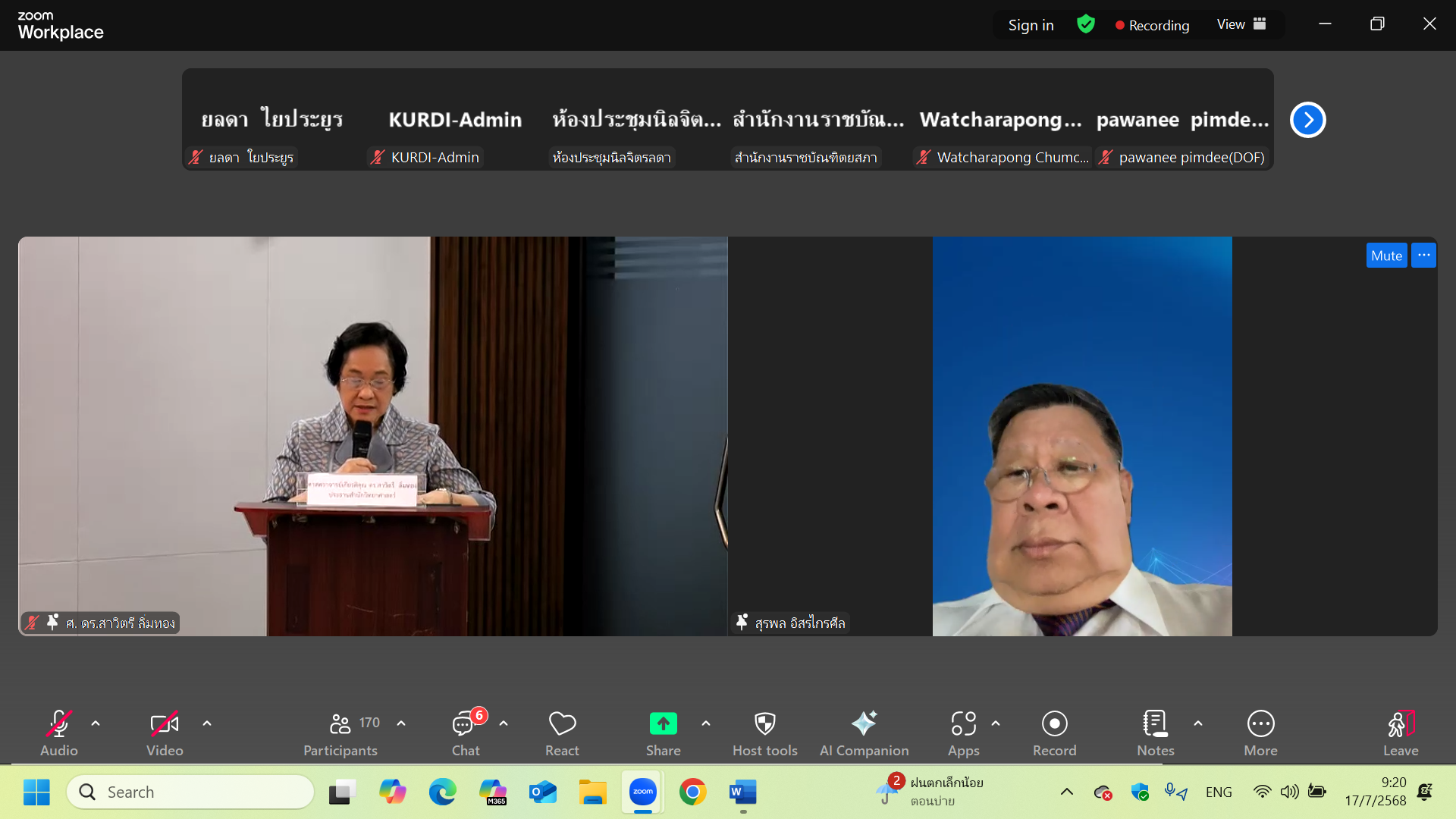
Task: Toggle the Record button in the toolbar
Action: [x=1054, y=733]
